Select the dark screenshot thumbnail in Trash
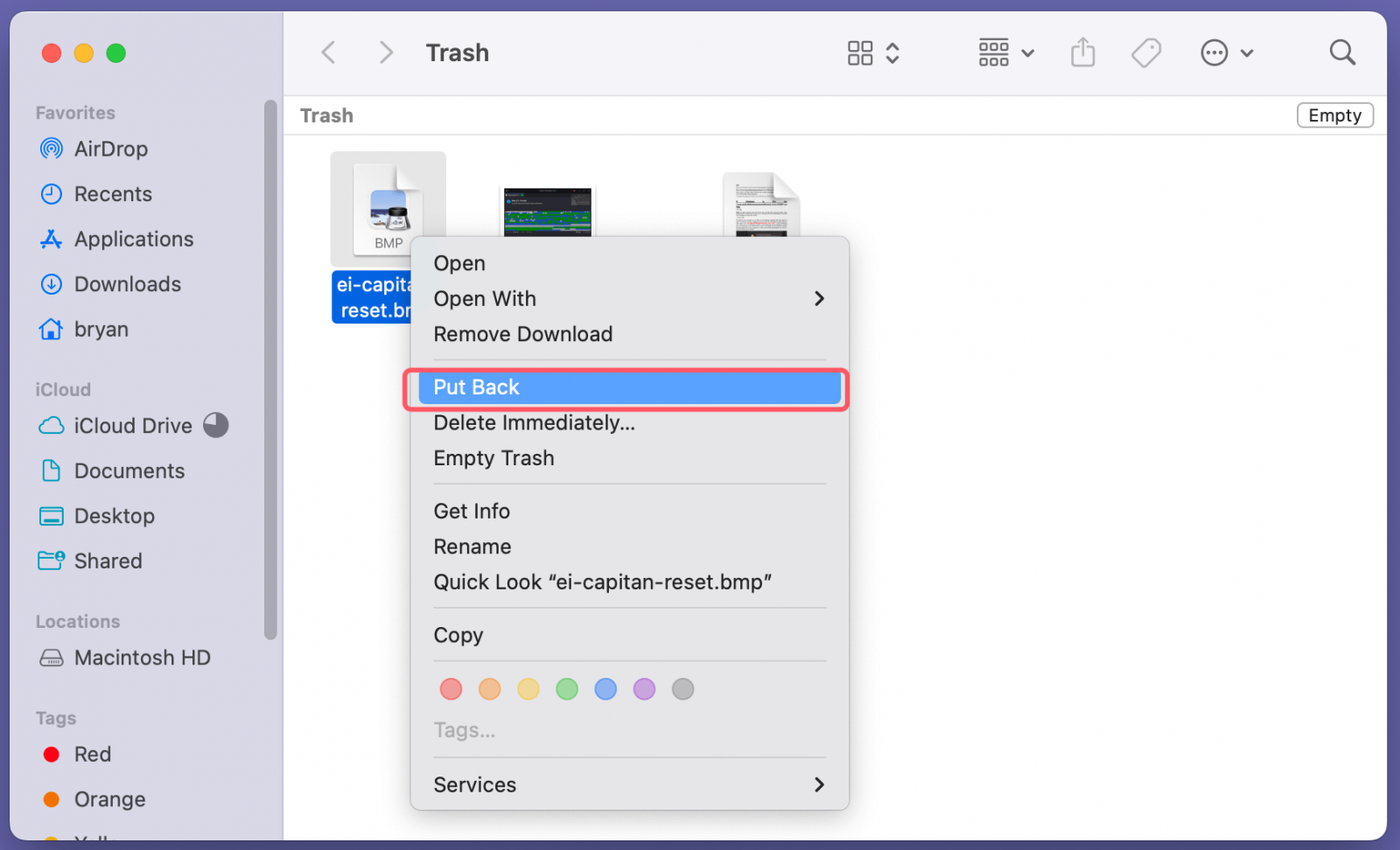This screenshot has width=1400, height=850. point(548,212)
